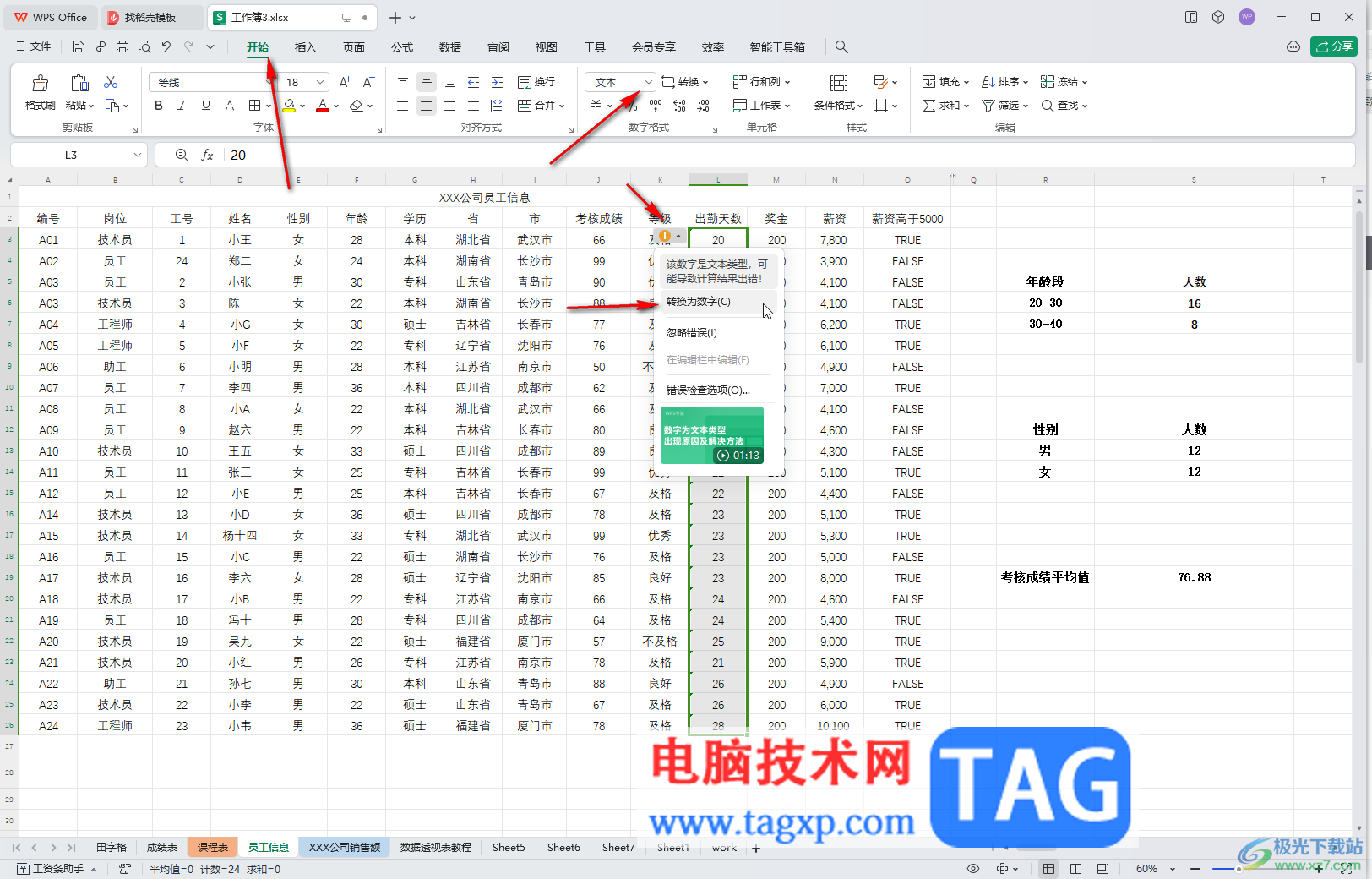Viewport: 1372px width, 879px height.
Task: Click the Decrease Indent icon
Action: pyautogui.click(x=474, y=82)
